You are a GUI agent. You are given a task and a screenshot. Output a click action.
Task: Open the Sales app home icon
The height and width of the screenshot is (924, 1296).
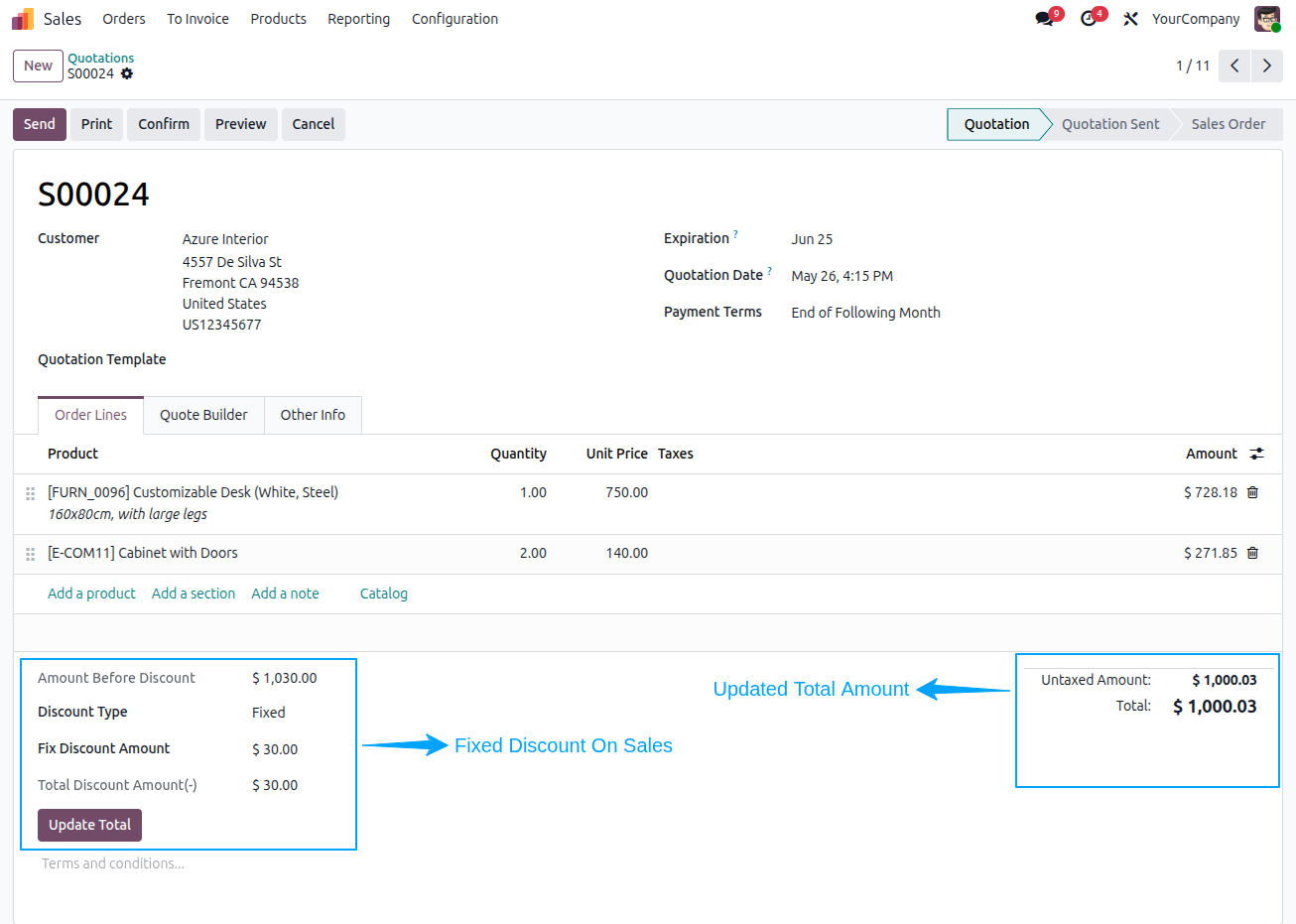click(23, 19)
